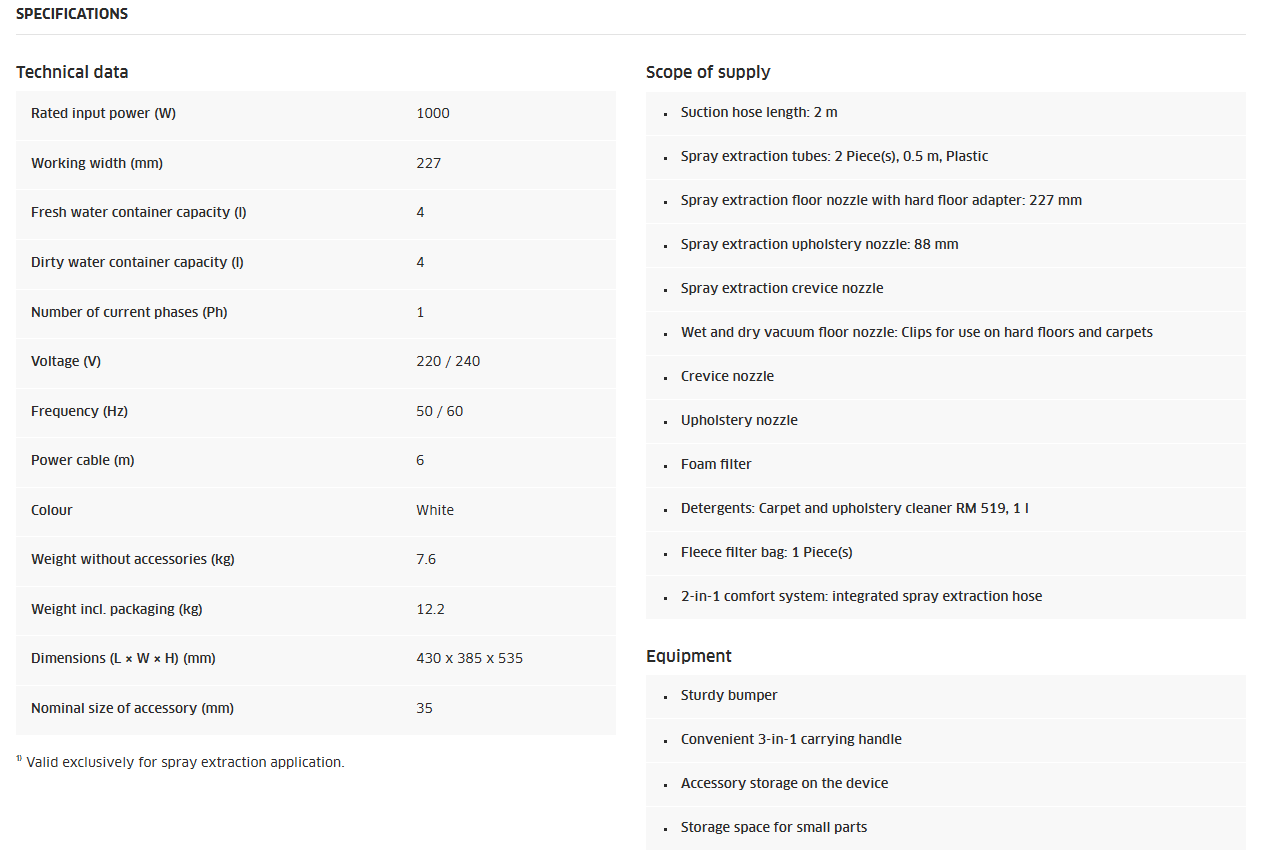
Task: Click the Working width value 227
Action: point(428,163)
